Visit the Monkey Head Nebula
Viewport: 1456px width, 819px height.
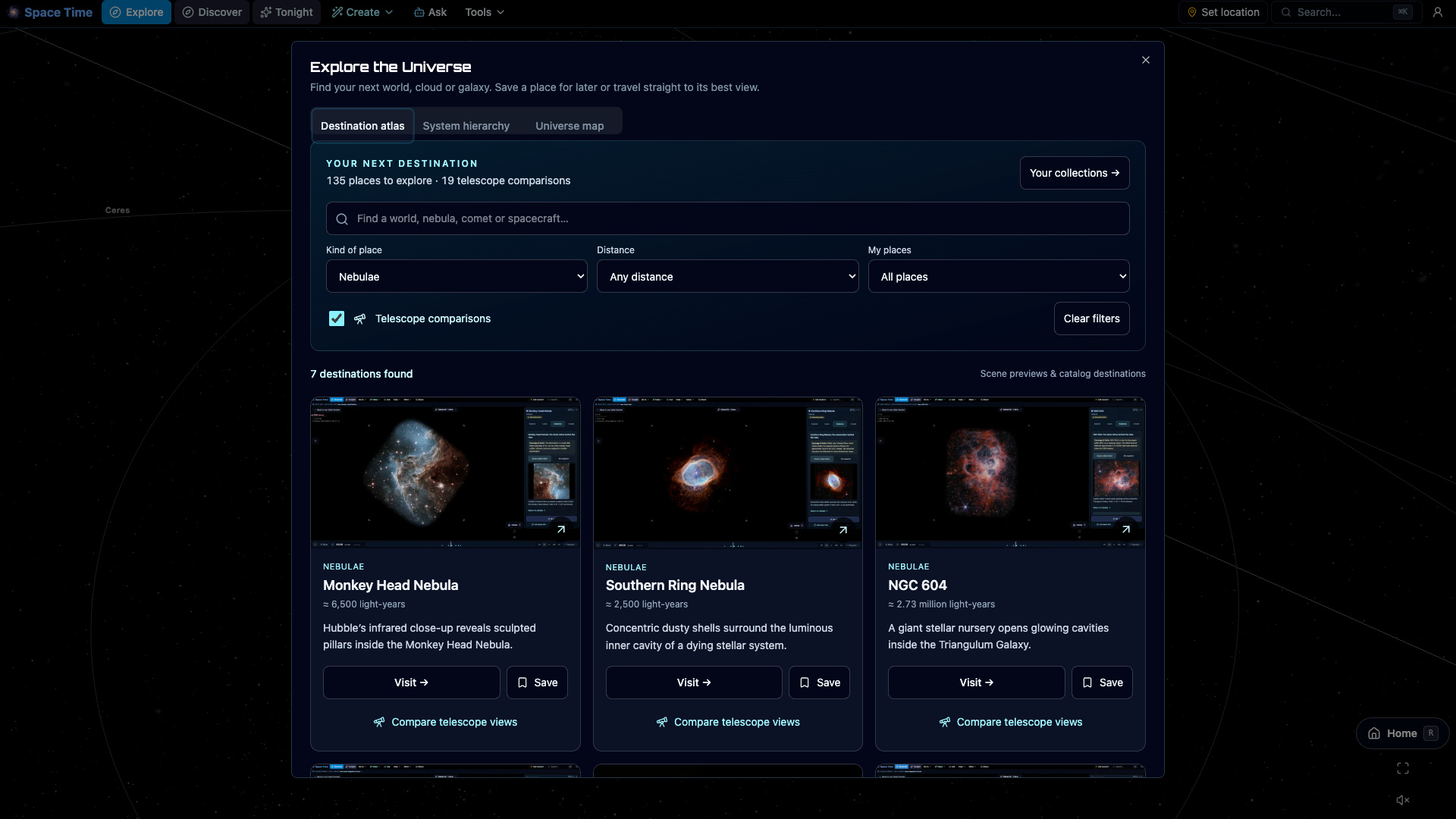pyautogui.click(x=412, y=682)
